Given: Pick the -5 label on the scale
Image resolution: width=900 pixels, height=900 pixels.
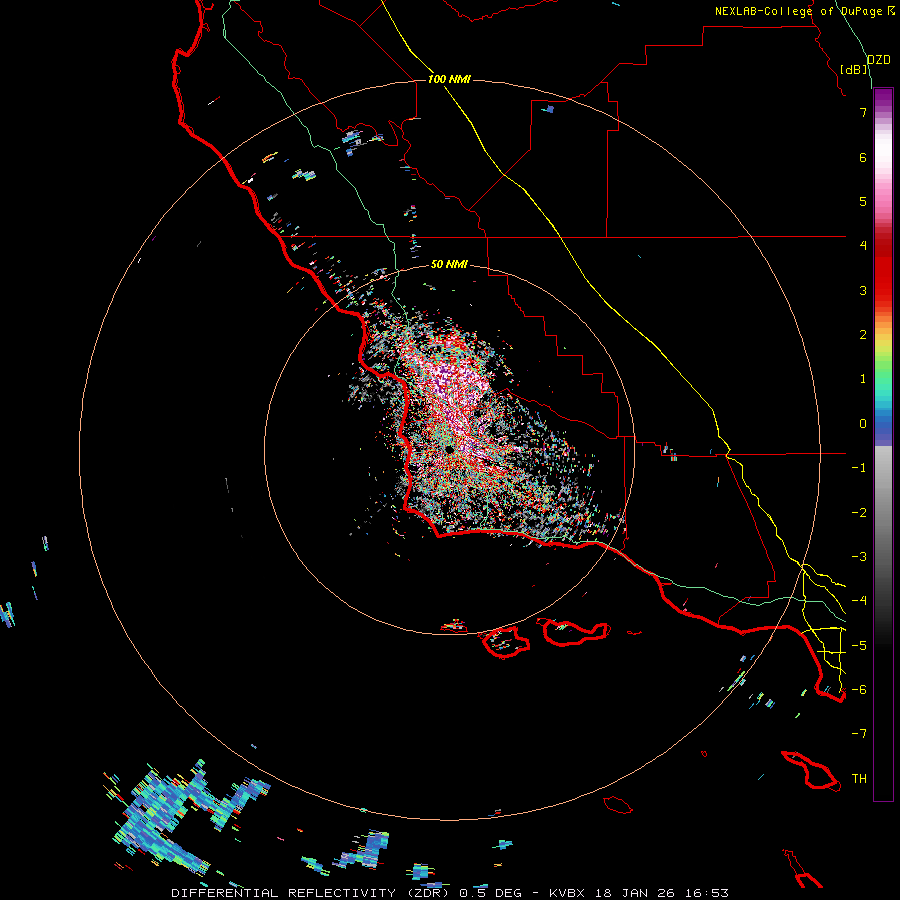Looking at the screenshot, I should point(859,646).
